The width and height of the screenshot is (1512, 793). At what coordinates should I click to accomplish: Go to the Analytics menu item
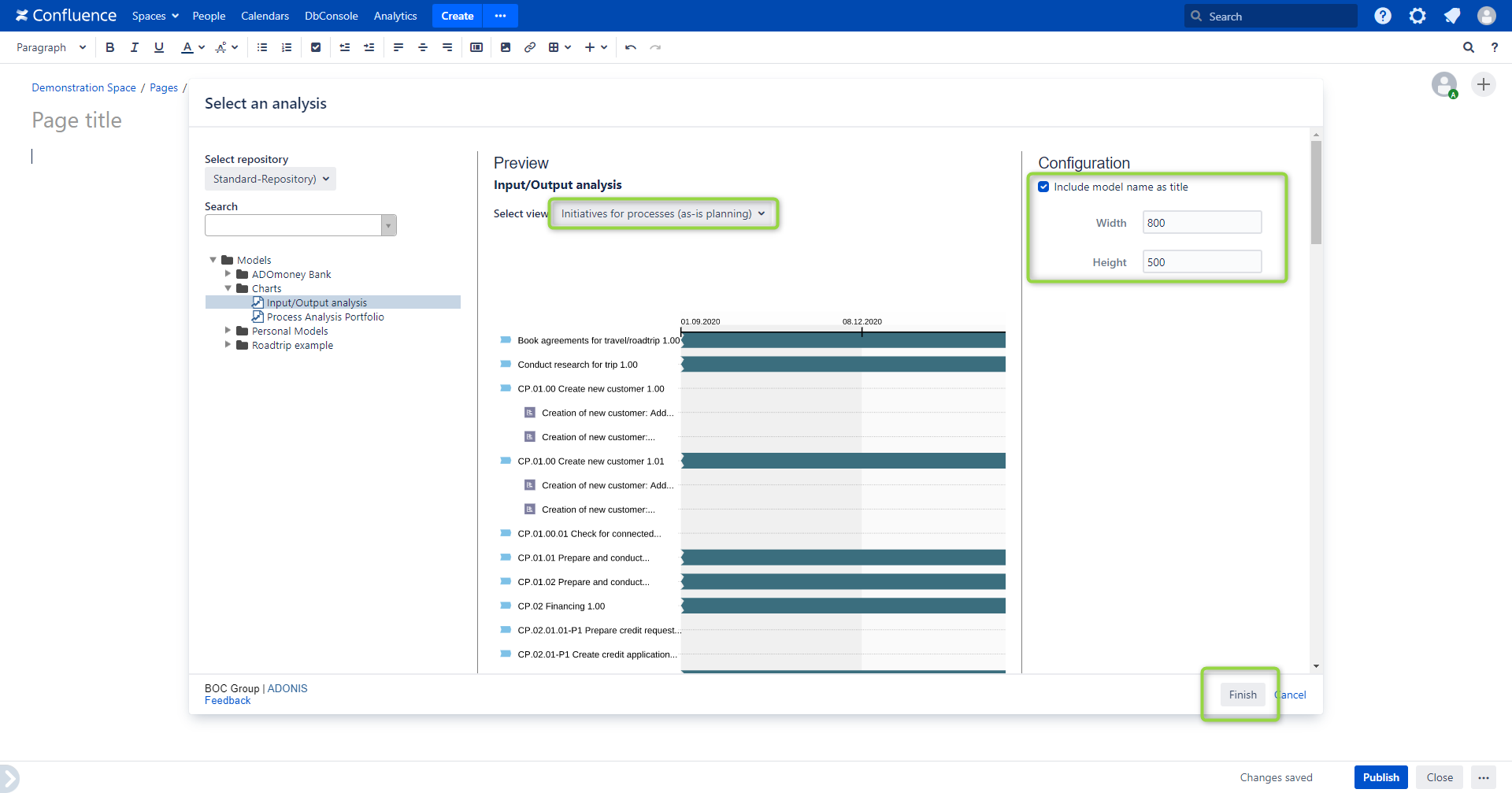pyautogui.click(x=395, y=16)
